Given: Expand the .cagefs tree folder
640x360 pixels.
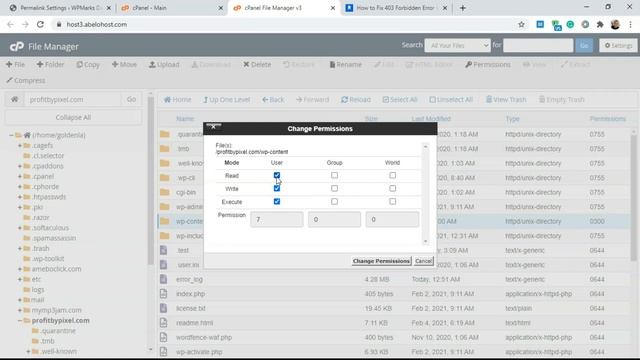Looking at the screenshot, I should [20, 145].
